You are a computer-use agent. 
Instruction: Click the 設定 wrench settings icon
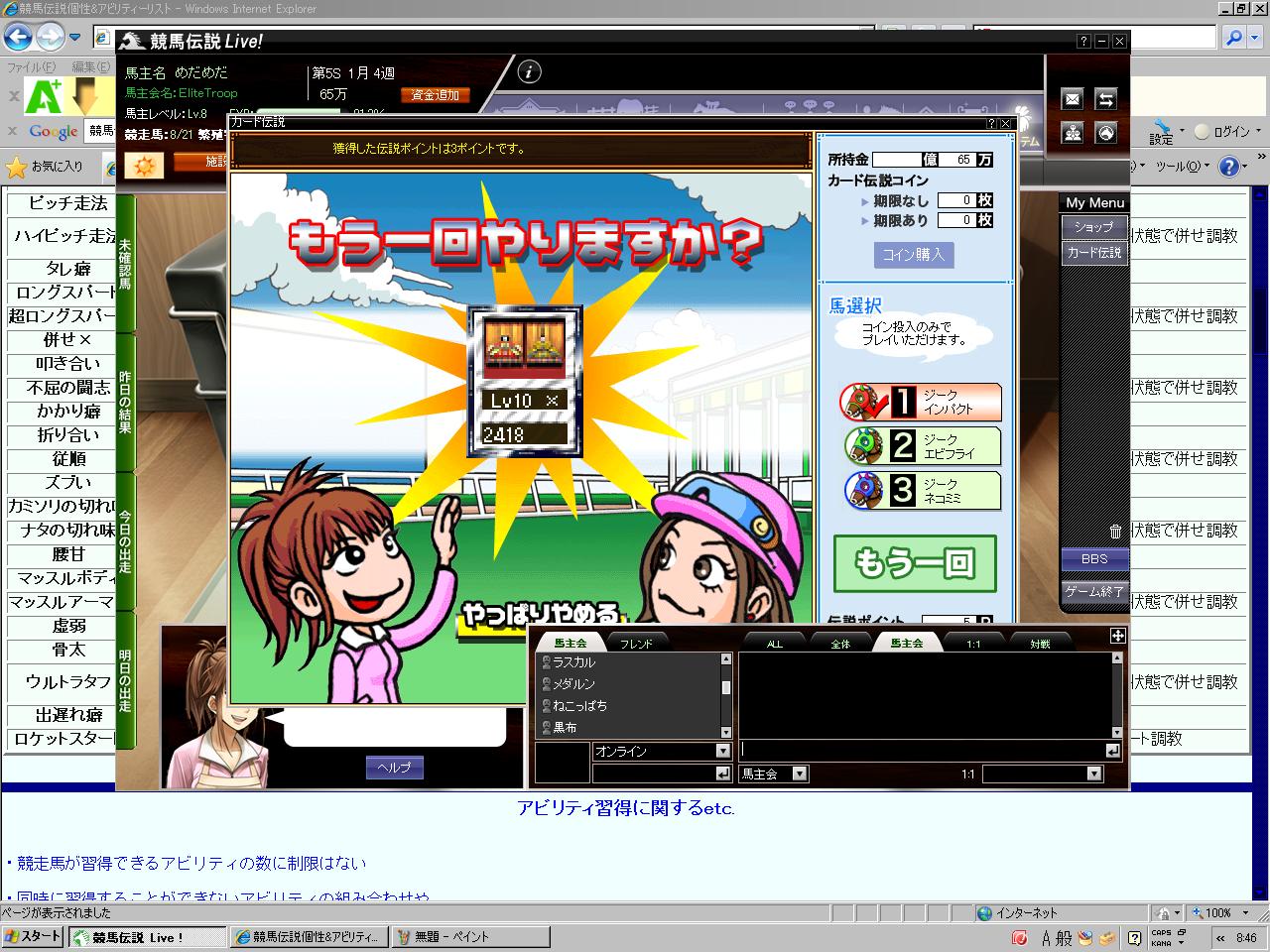[1162, 131]
